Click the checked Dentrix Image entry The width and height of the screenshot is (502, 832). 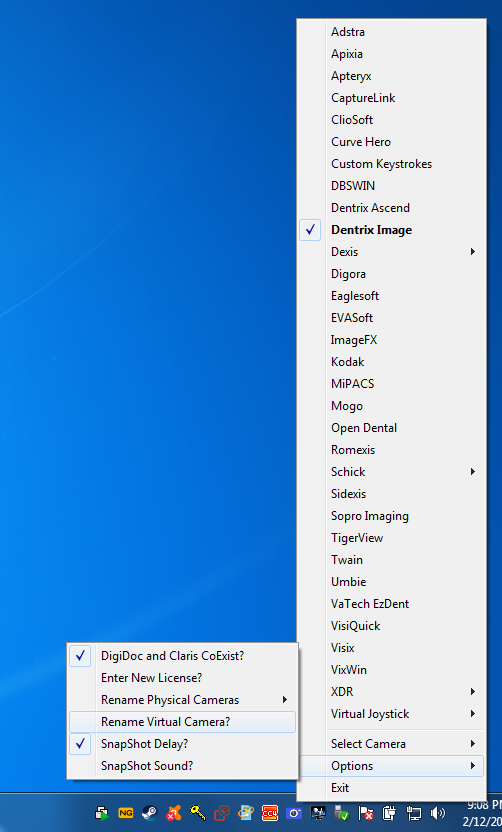[x=392, y=230]
